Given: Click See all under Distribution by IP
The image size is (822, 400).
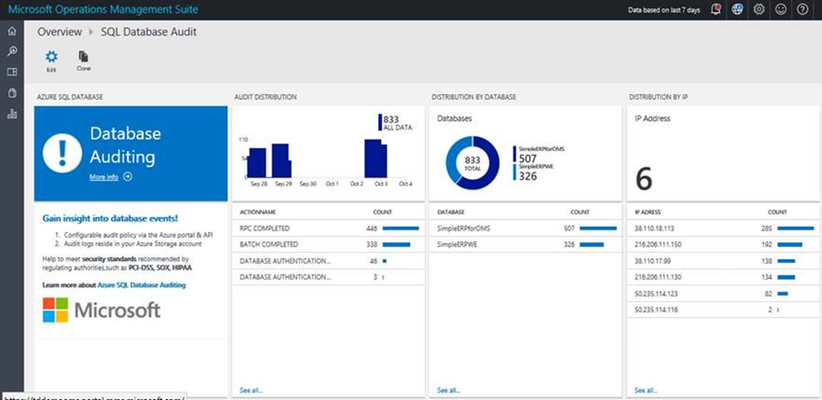Looking at the screenshot, I should coord(646,390).
